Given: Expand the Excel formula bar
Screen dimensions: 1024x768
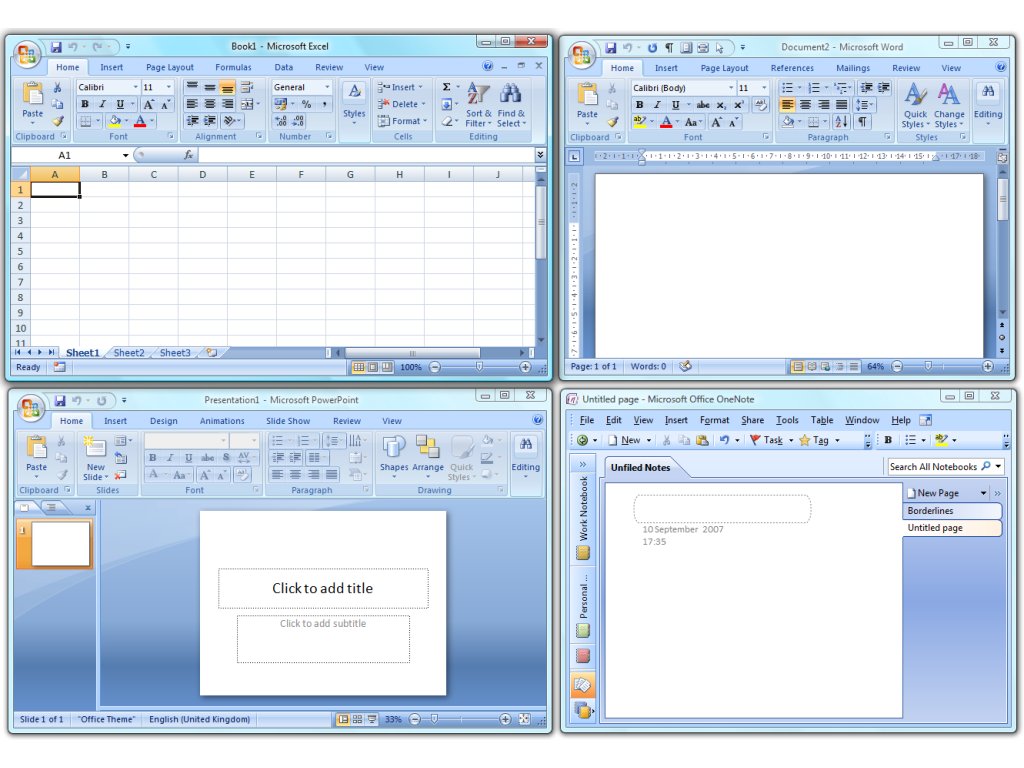Looking at the screenshot, I should (540, 155).
